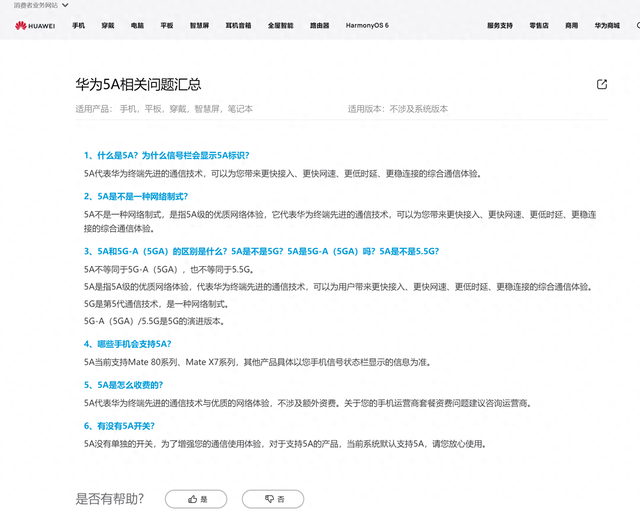Open 服务支持 in top navigation
Screen dimensions: 640x531
(500, 25)
